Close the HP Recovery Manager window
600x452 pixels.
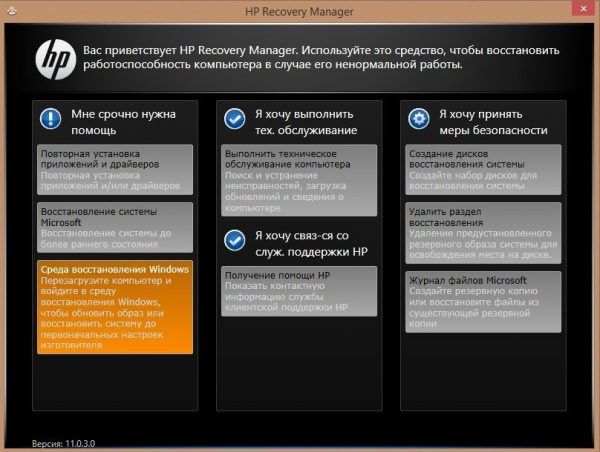point(583,8)
